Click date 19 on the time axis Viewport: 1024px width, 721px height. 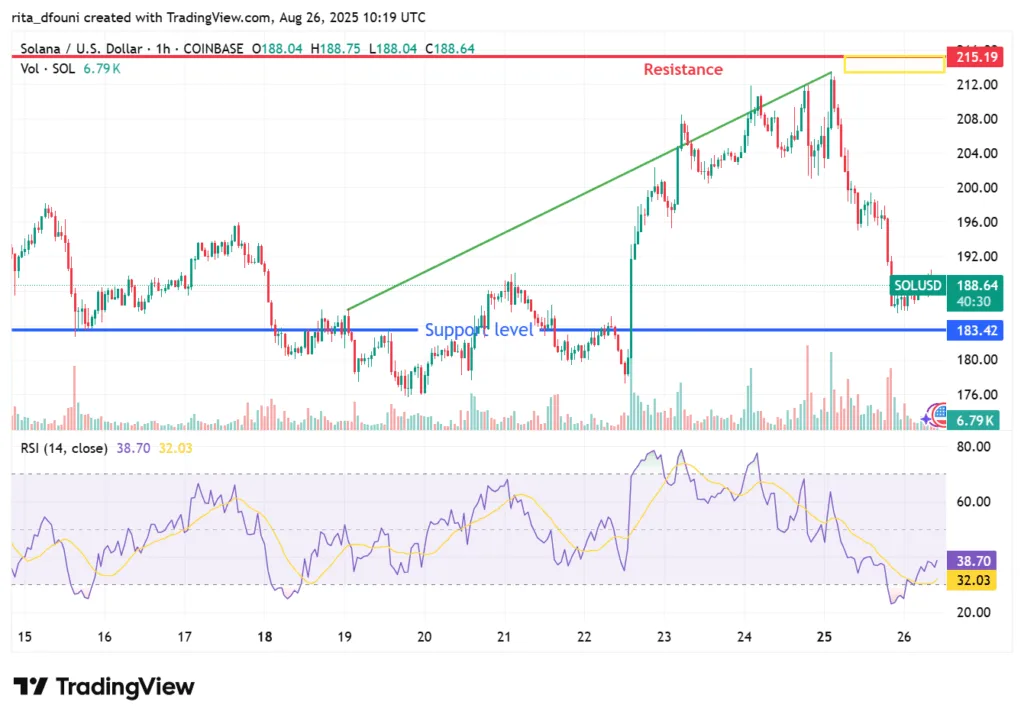(x=345, y=637)
